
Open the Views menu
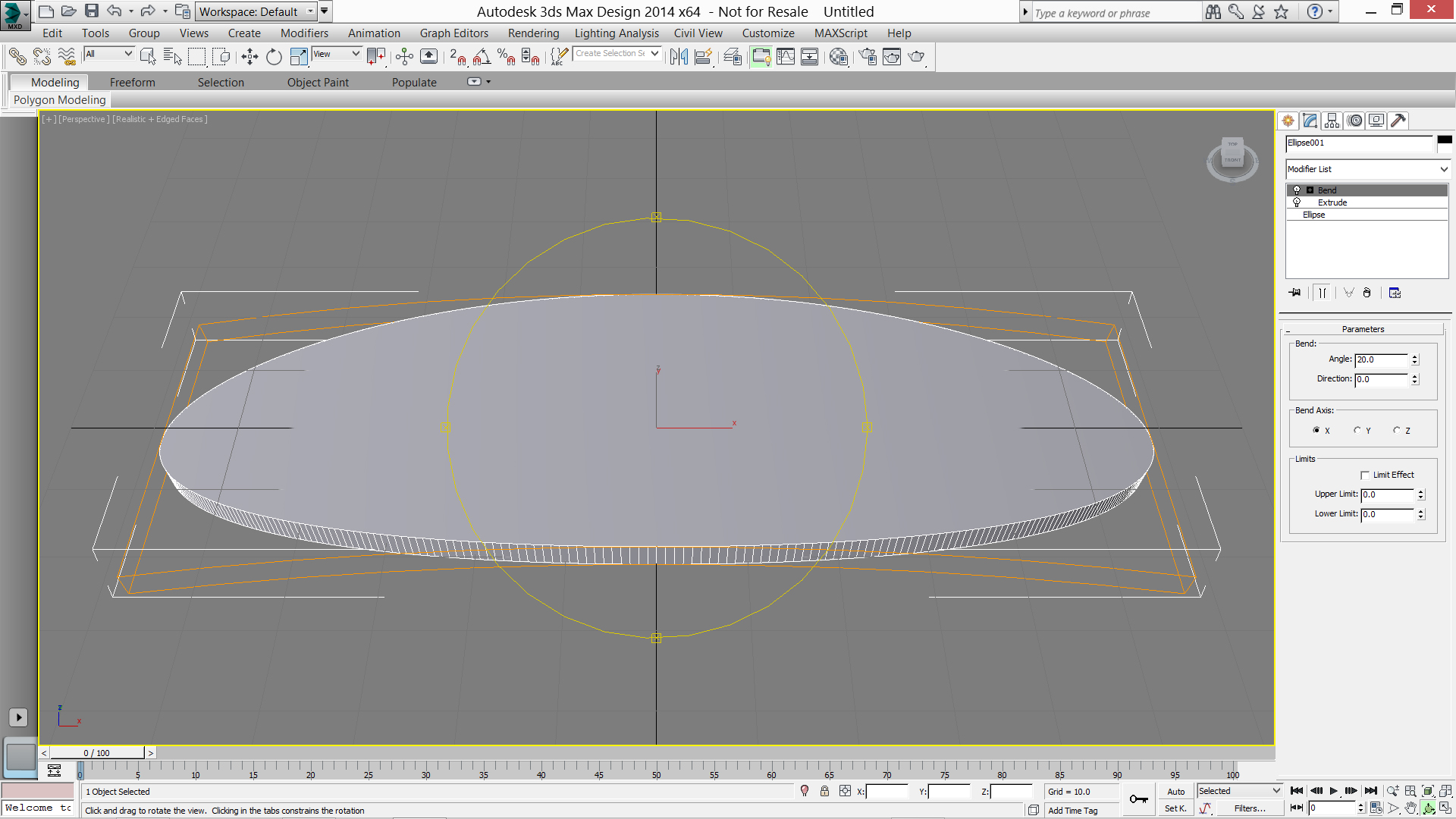(x=192, y=33)
